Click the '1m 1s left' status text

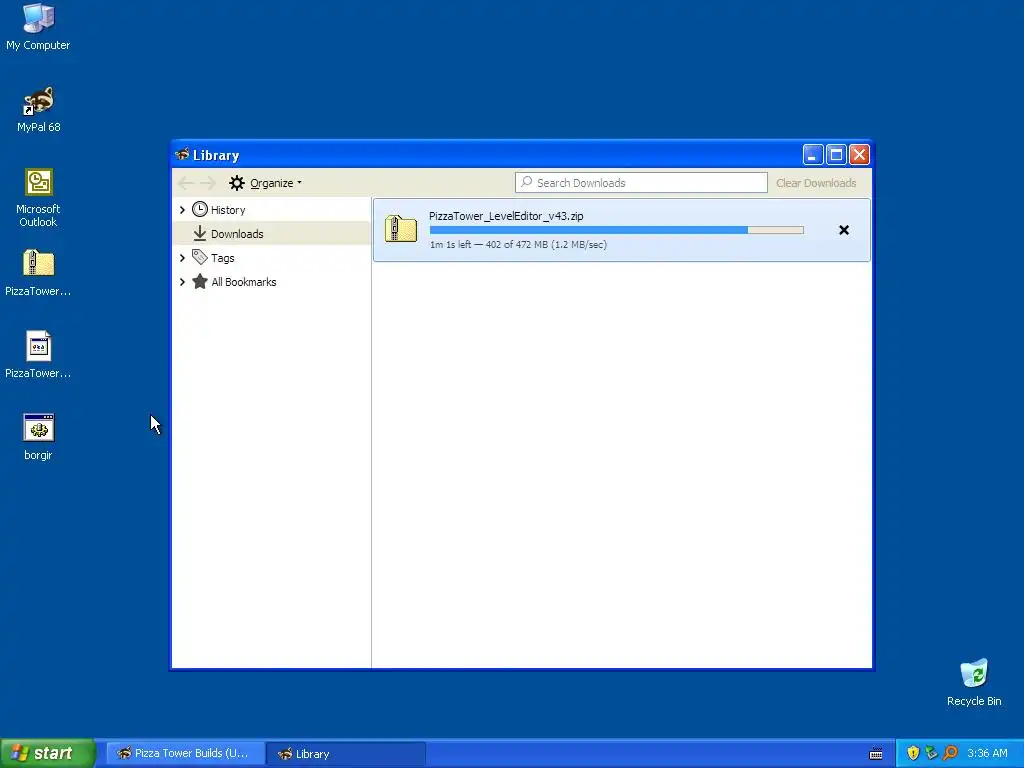450,244
